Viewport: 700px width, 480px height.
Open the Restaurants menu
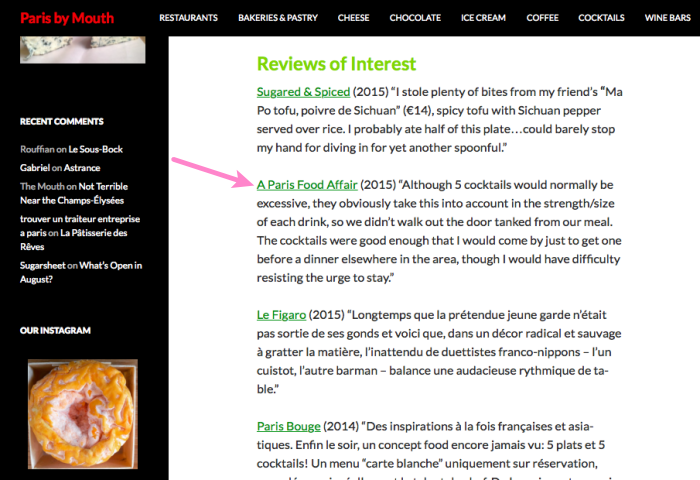click(x=188, y=18)
